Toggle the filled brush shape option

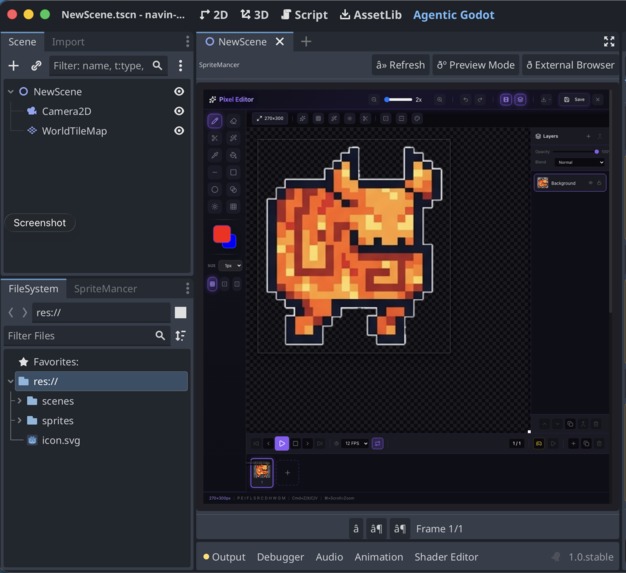coord(212,284)
